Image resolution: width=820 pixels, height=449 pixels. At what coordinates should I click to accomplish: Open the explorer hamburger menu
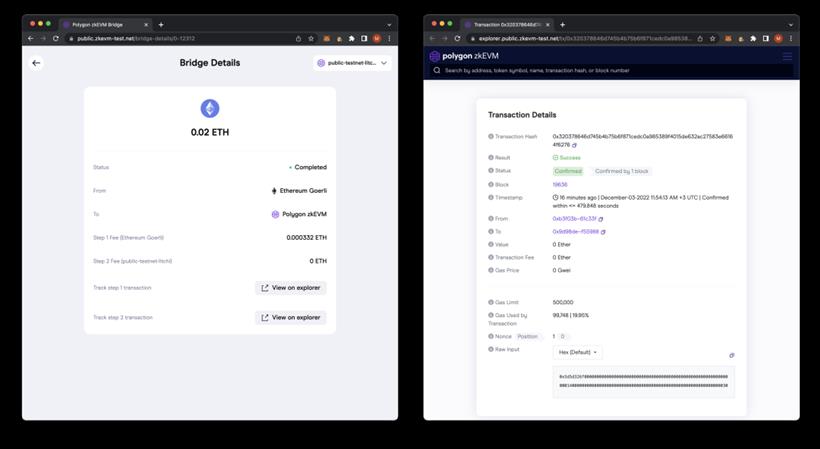click(x=787, y=56)
